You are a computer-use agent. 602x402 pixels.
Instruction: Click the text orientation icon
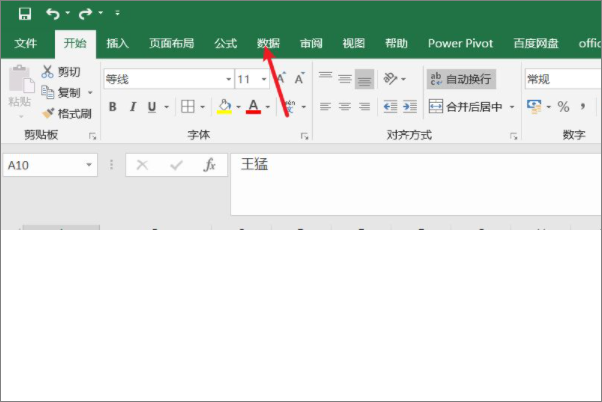[x=390, y=79]
